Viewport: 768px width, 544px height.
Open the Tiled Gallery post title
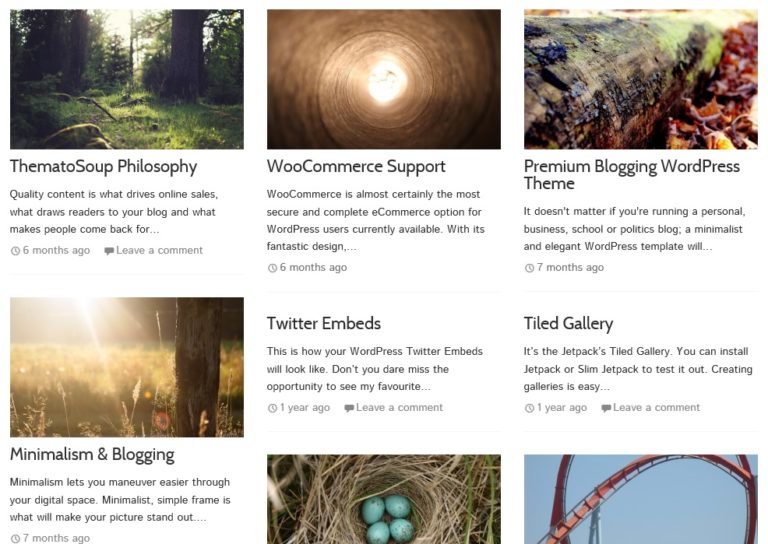coord(568,324)
